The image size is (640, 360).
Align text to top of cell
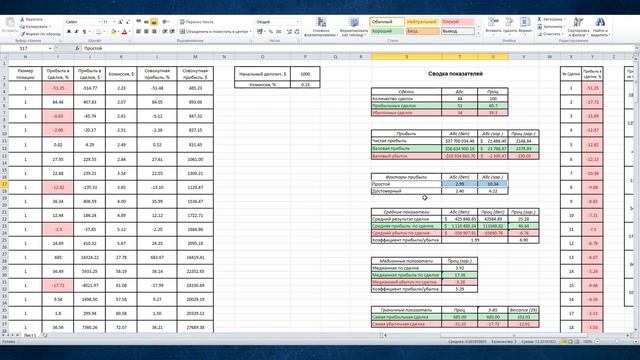tap(139, 22)
